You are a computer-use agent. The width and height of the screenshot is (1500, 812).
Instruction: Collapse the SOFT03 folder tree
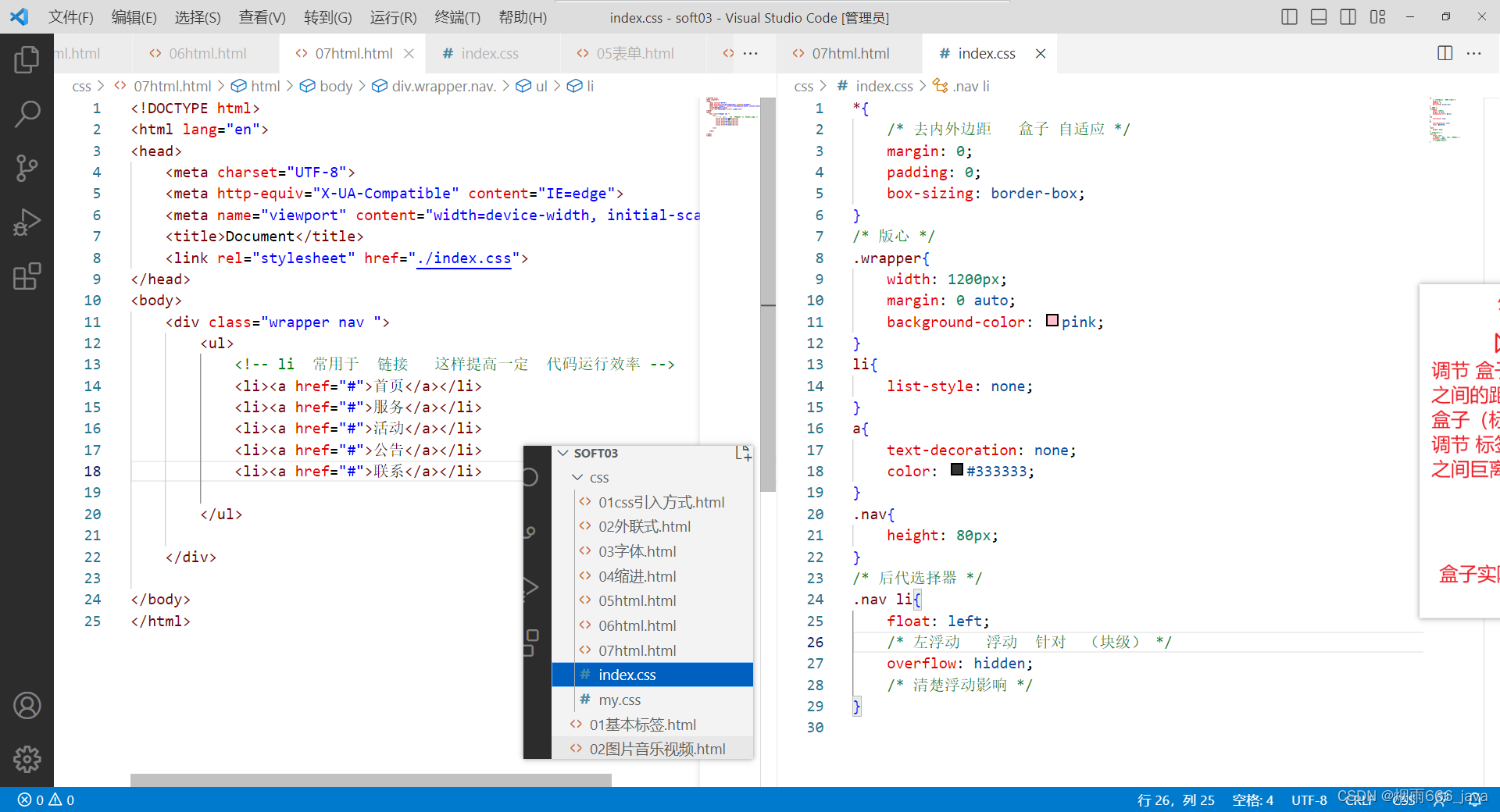coord(563,453)
